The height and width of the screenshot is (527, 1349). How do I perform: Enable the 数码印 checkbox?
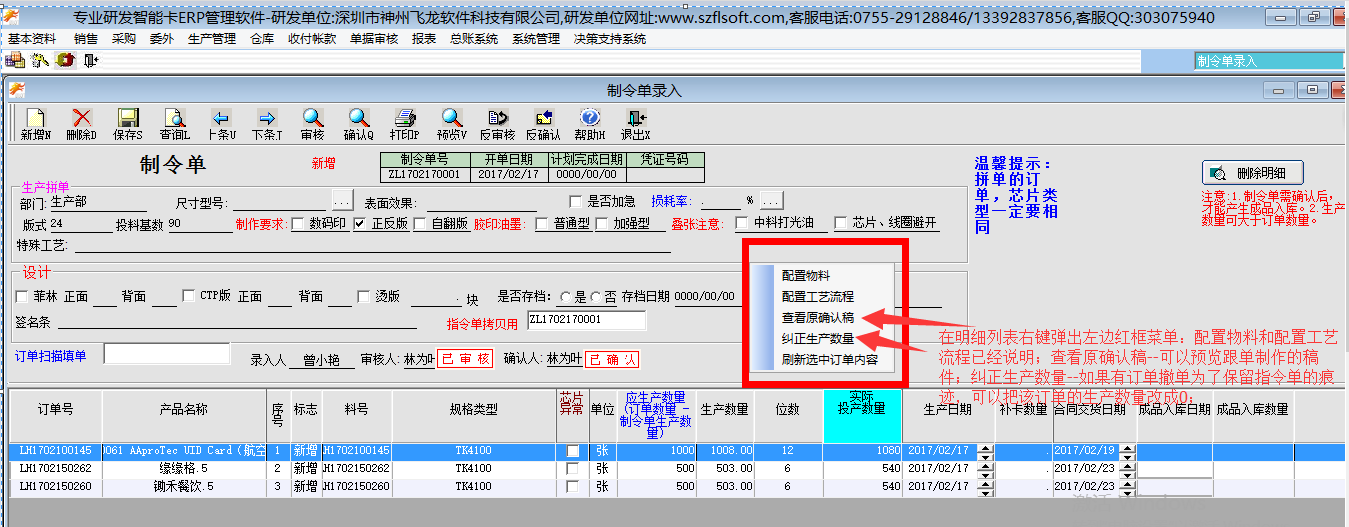[298, 224]
